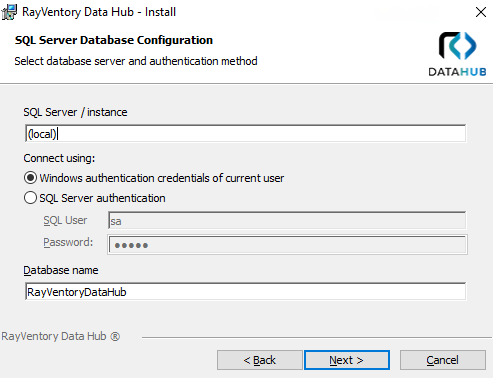Focus the Database name input box
The width and height of the screenshot is (493, 378).
click(245, 292)
